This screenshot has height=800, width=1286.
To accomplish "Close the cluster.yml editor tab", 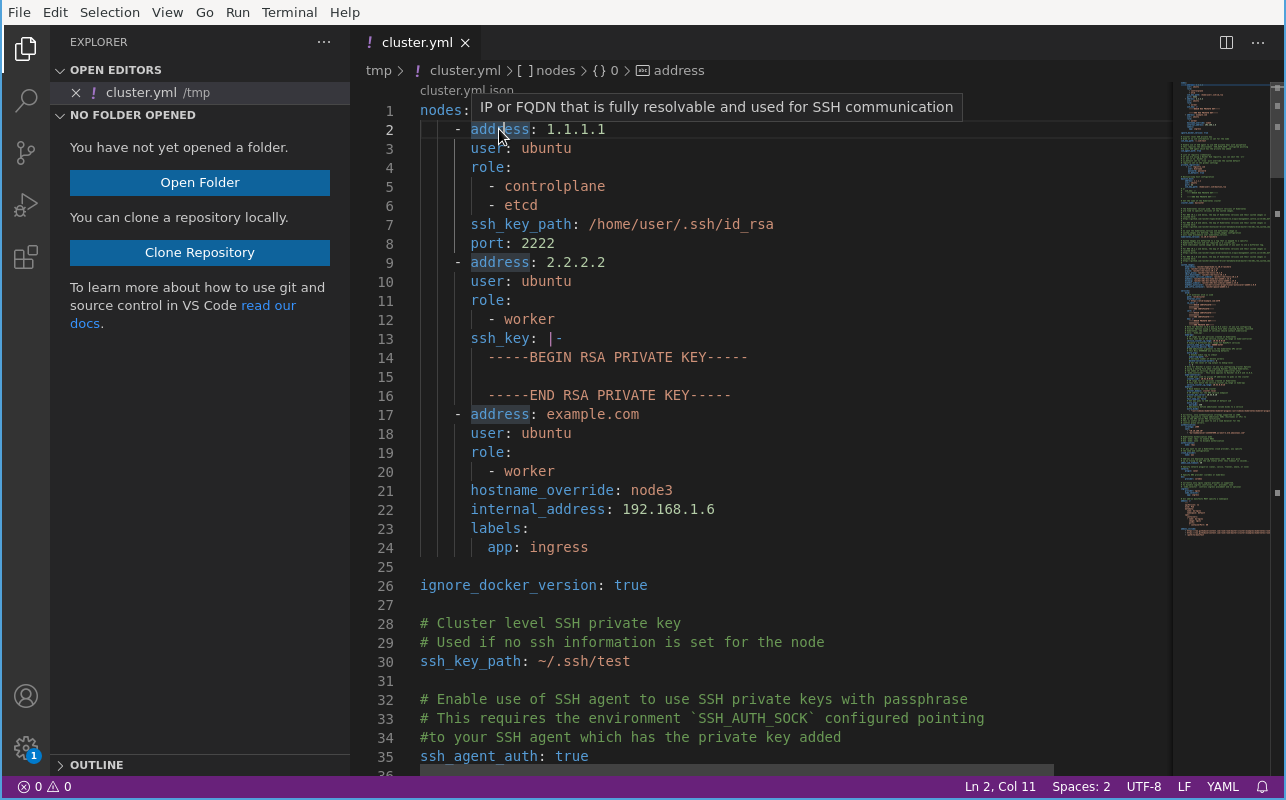I will tap(465, 42).
